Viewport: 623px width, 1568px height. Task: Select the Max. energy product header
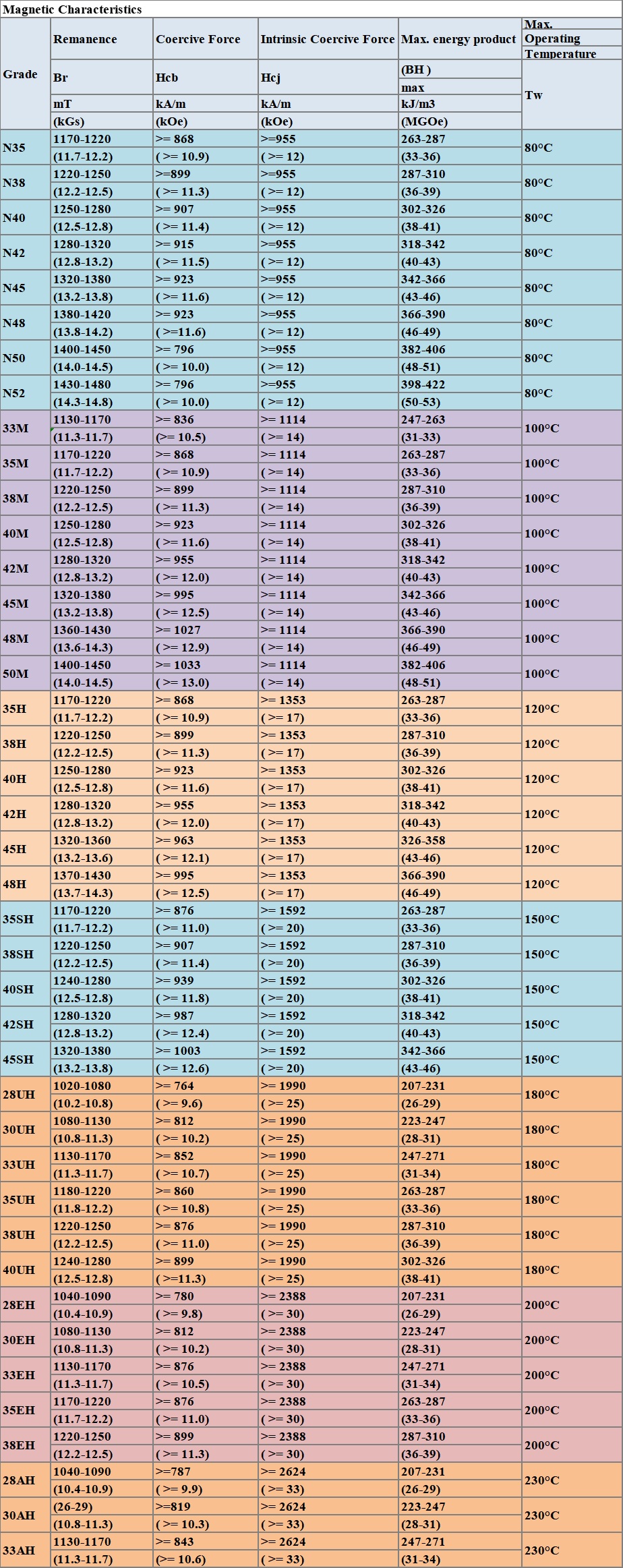tap(460, 39)
